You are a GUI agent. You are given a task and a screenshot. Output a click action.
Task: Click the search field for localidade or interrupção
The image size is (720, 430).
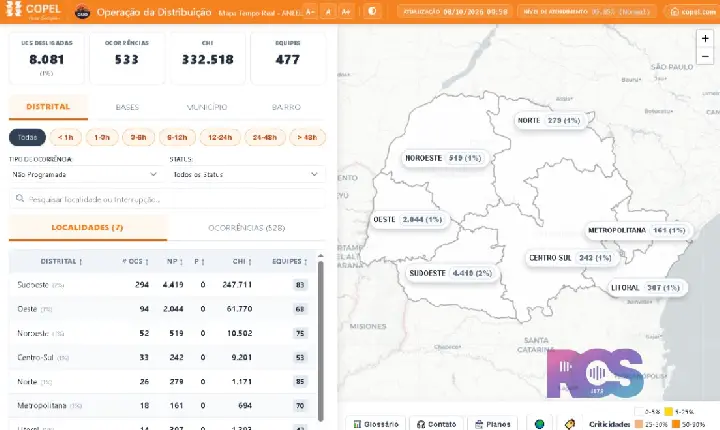(167, 199)
